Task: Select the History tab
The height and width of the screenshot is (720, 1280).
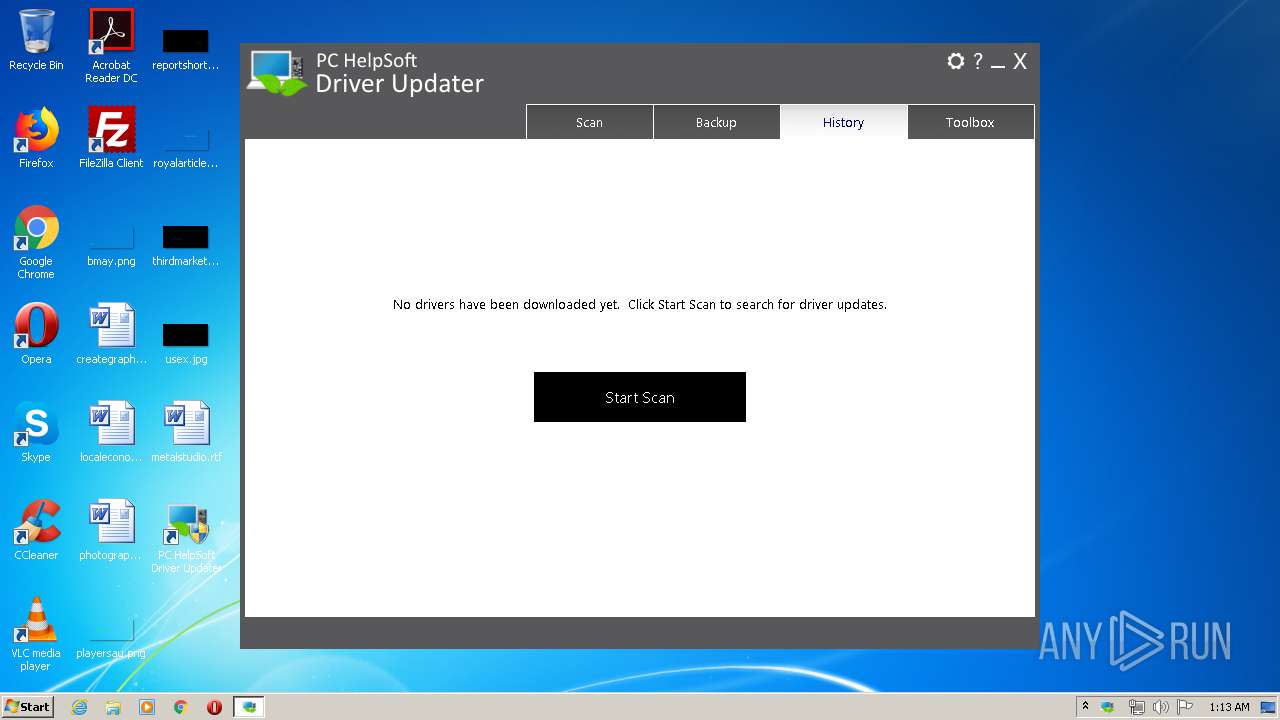Action: pyautogui.click(x=843, y=122)
